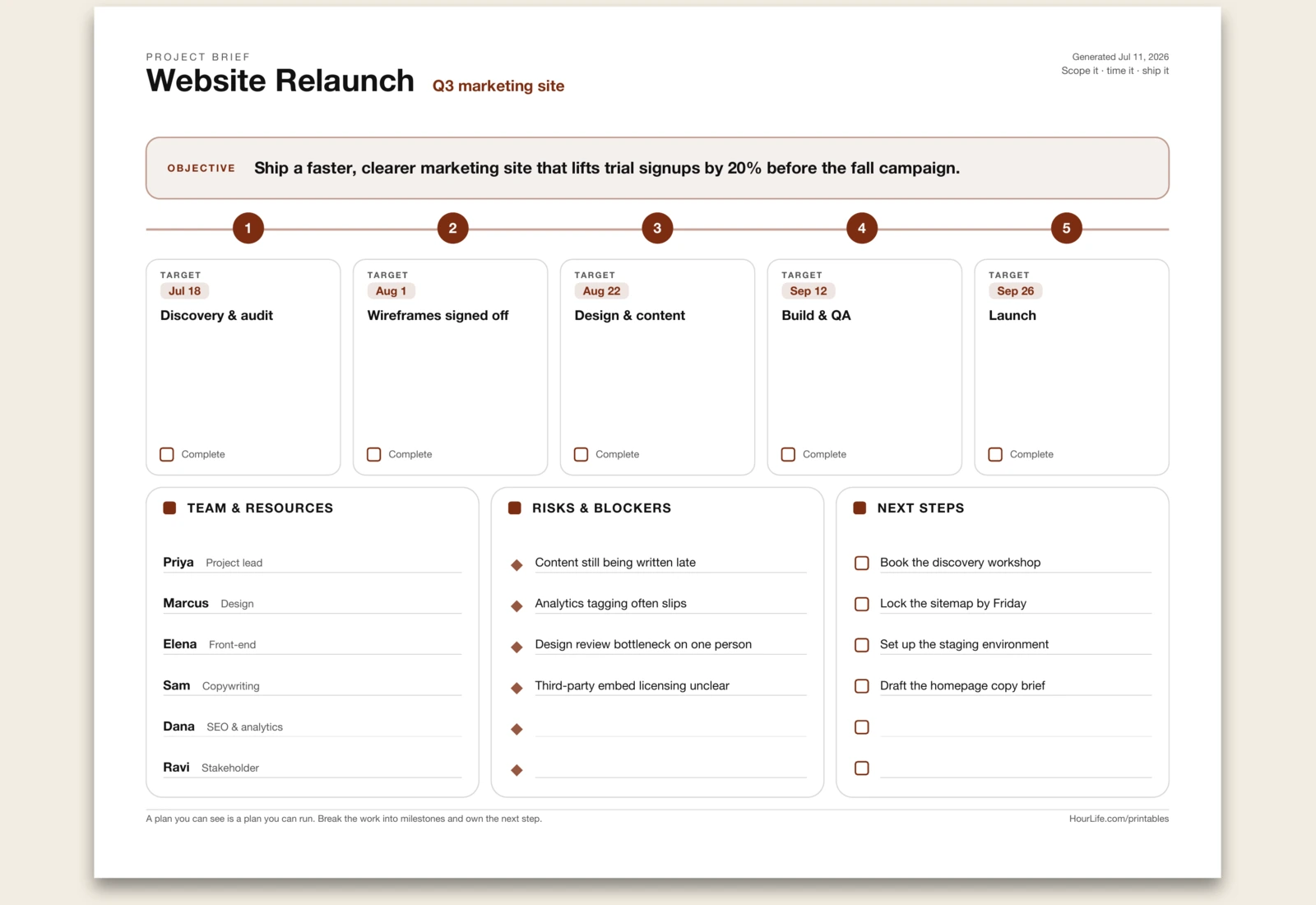1316x905 pixels.
Task: Click the OBJECTIVE label
Action: click(202, 168)
